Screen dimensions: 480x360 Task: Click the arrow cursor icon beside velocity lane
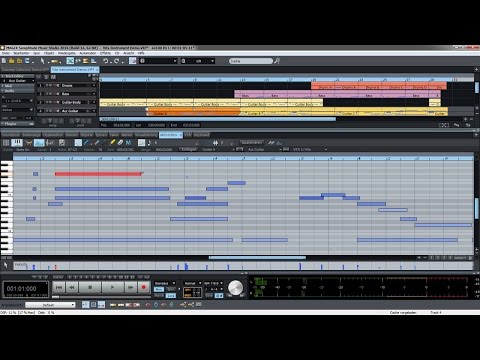click(x=6, y=265)
